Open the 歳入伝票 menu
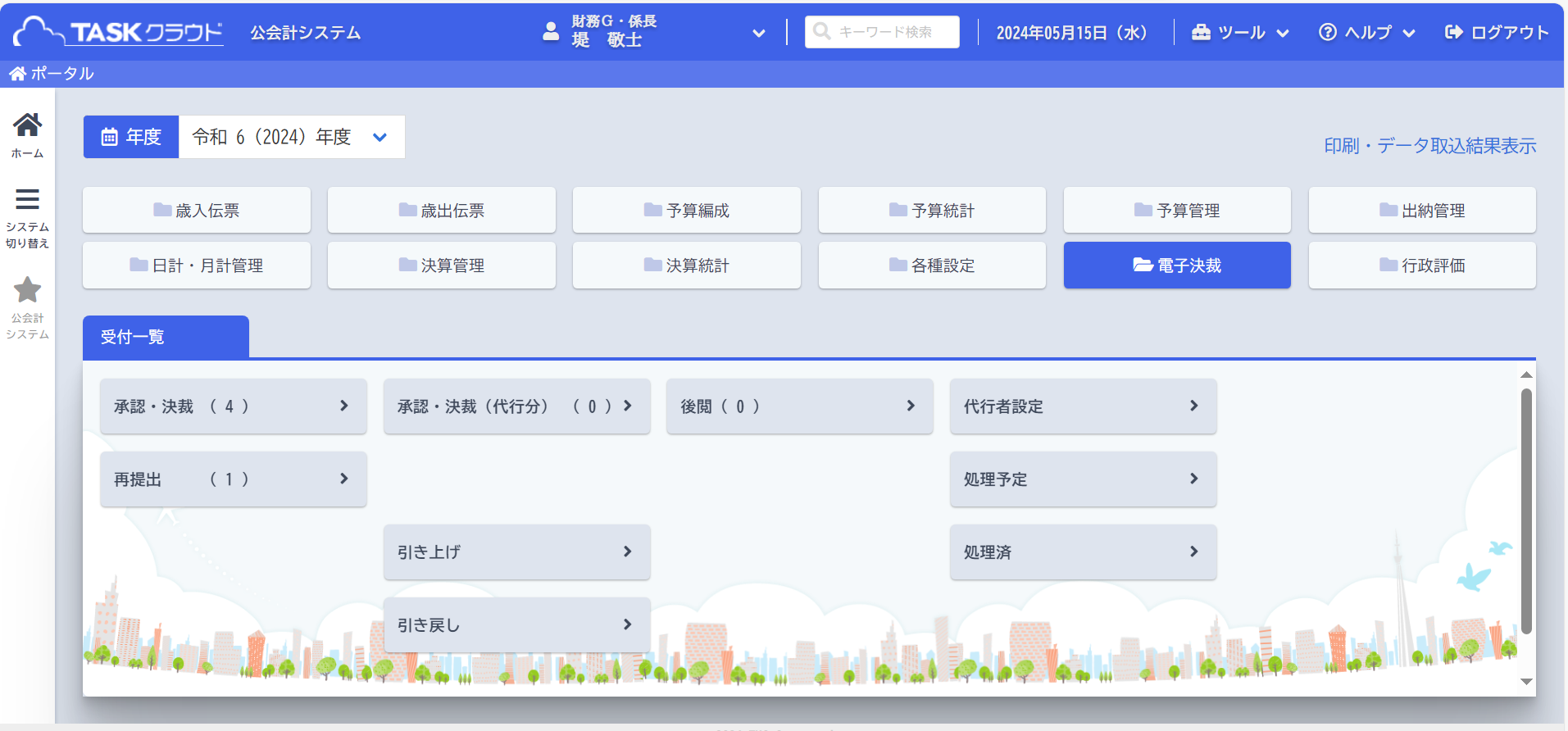The height and width of the screenshot is (731, 1568). pos(197,210)
